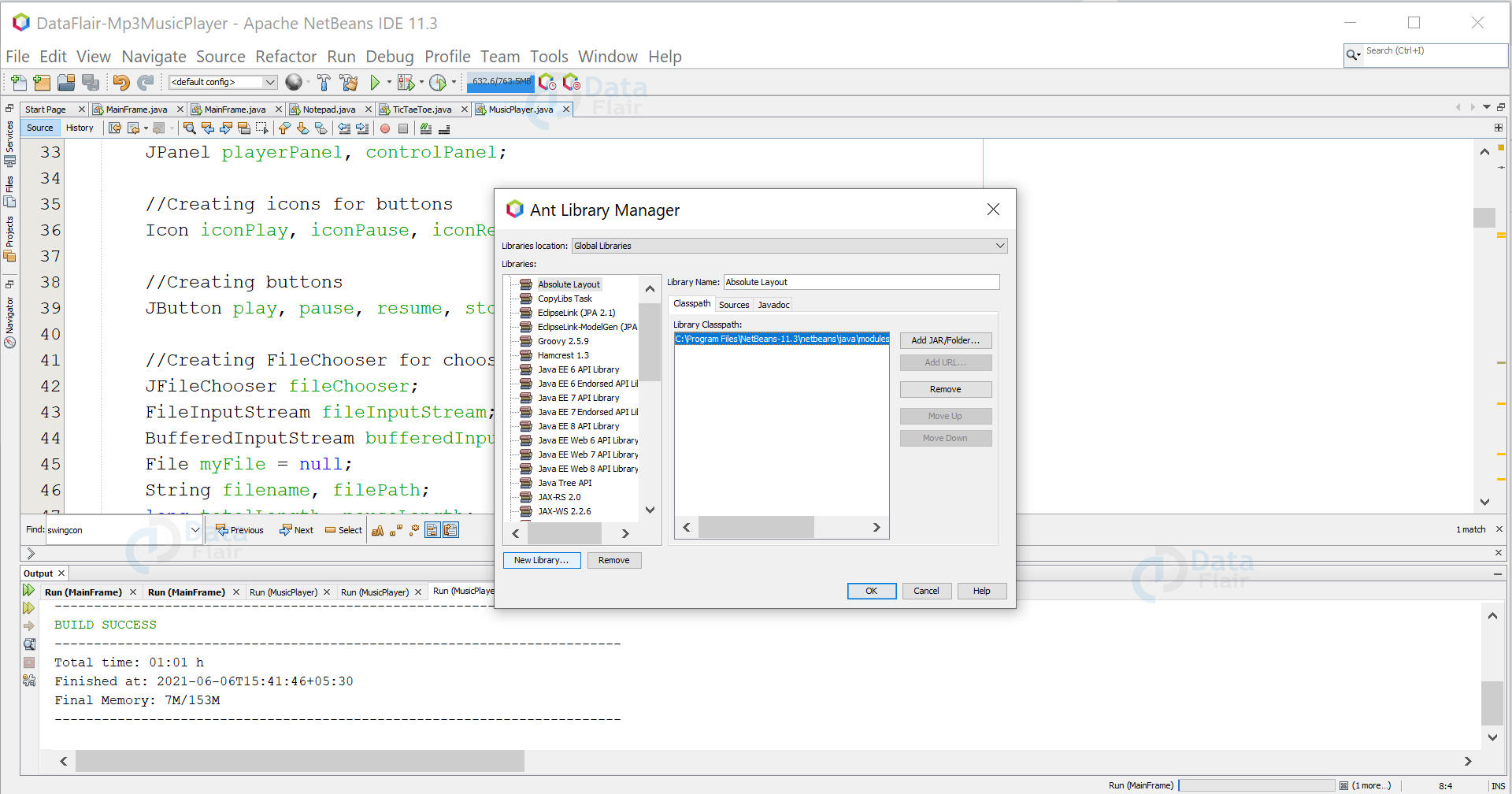The image size is (1512, 794).
Task: Start macro recording with red circle icon
Action: (385, 128)
